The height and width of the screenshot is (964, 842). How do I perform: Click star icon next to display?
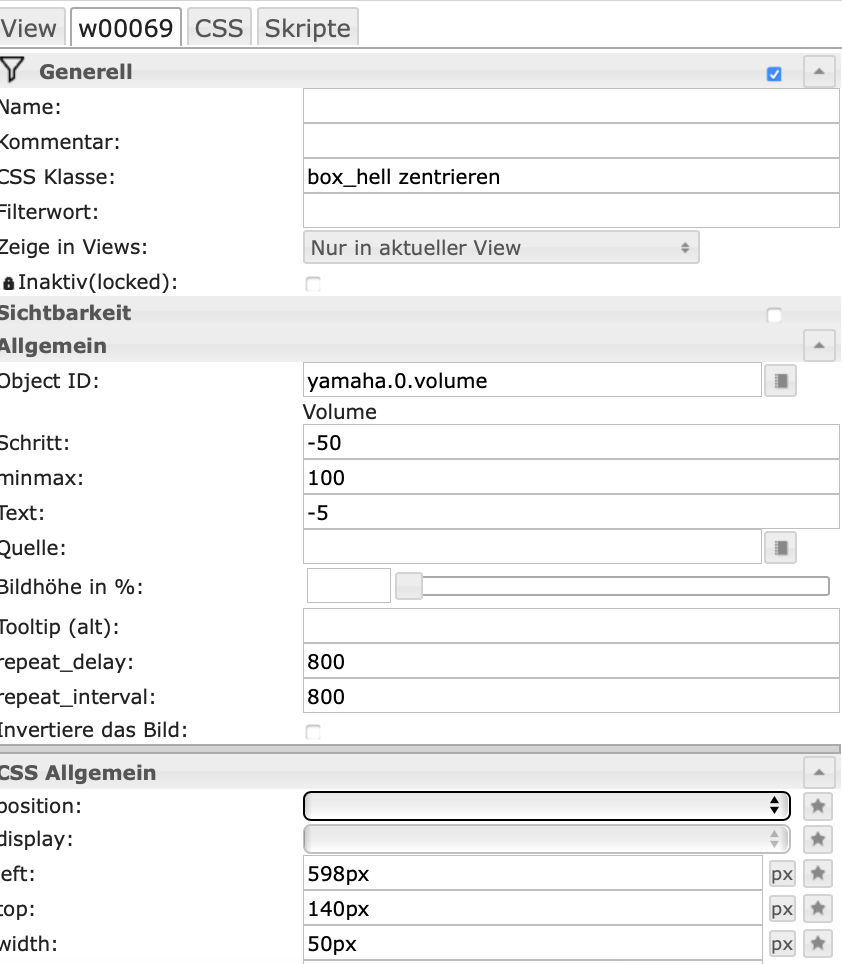coord(818,839)
